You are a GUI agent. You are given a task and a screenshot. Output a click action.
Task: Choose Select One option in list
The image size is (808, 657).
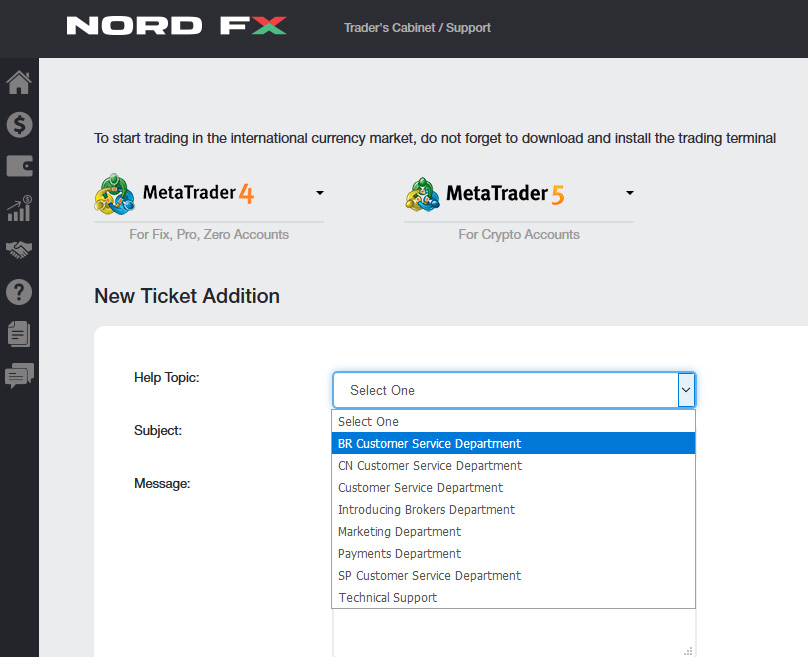pyautogui.click(x=513, y=422)
